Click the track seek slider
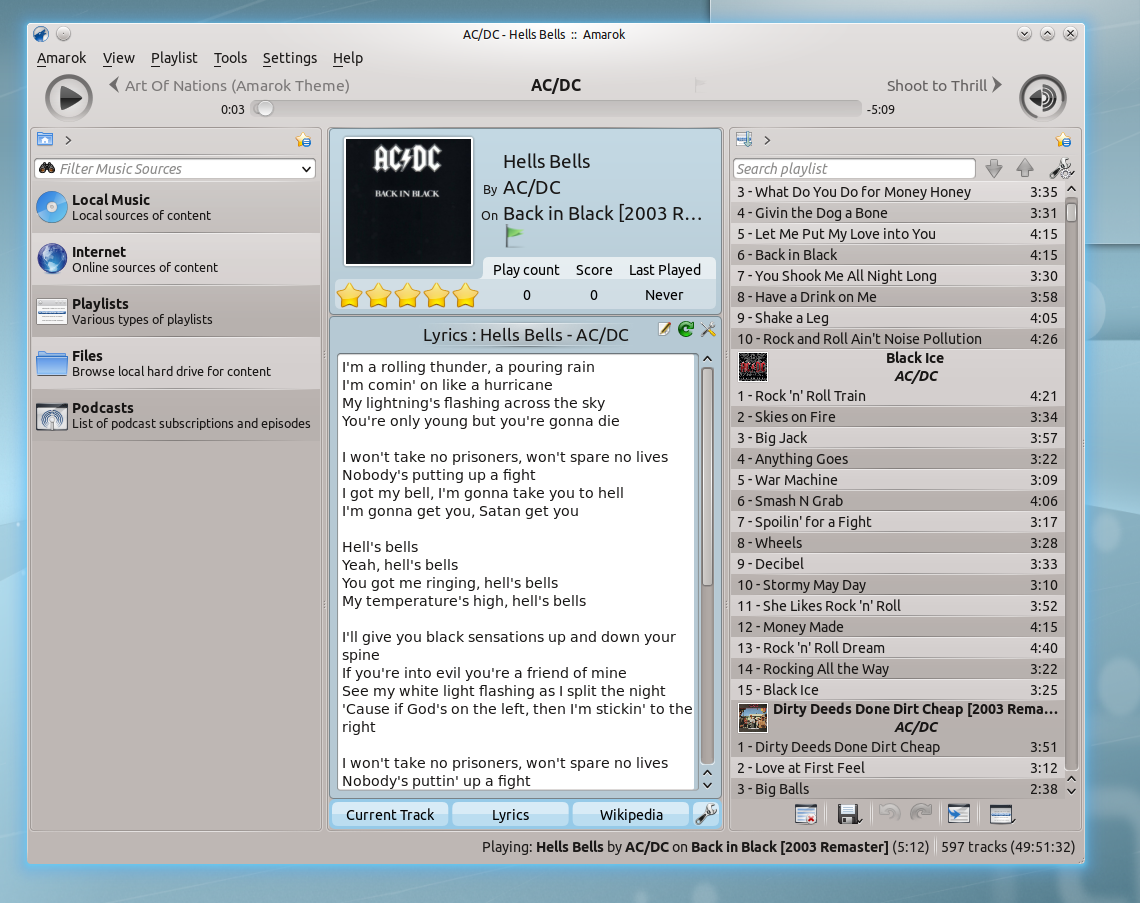 tap(264, 108)
